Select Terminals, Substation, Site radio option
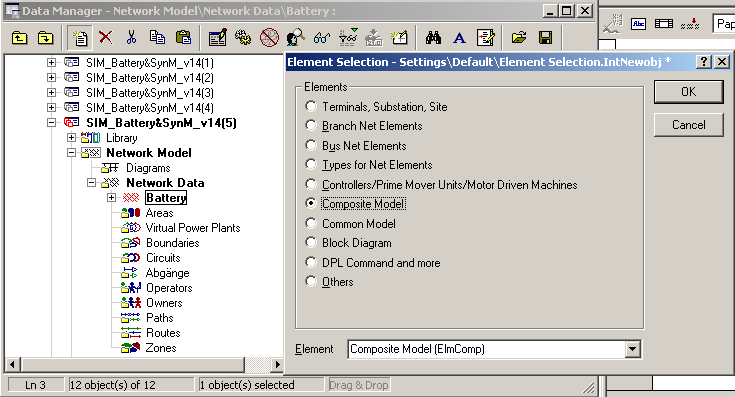 click(x=311, y=106)
